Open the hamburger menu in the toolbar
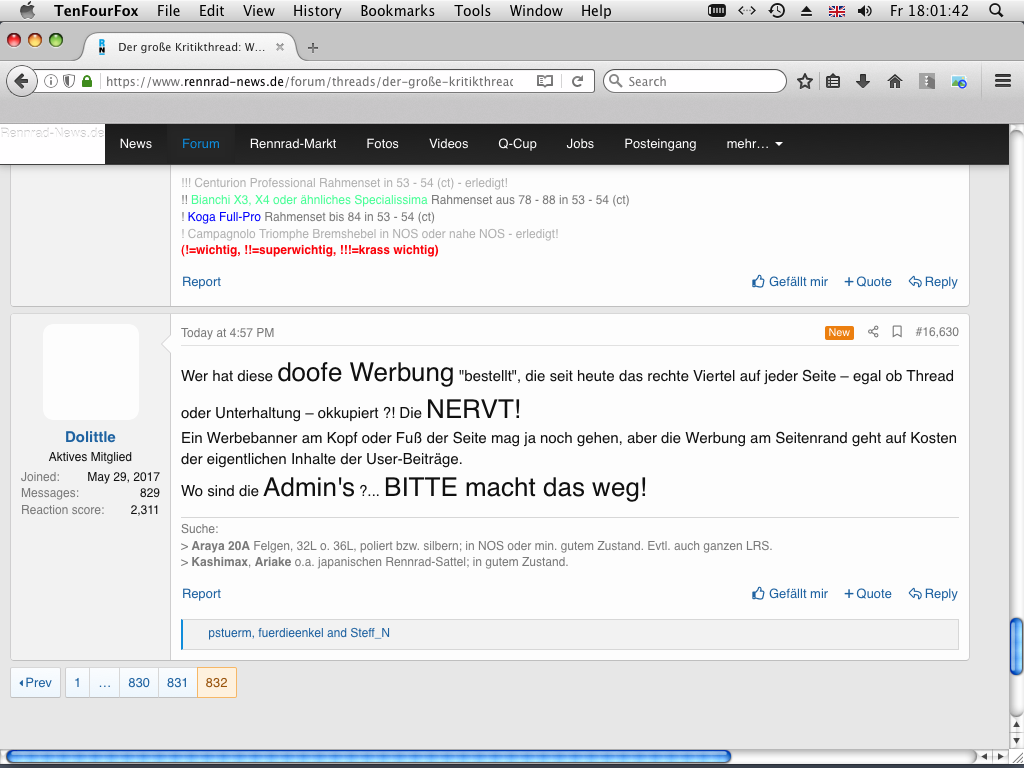1024x768 pixels. pos(1003,82)
